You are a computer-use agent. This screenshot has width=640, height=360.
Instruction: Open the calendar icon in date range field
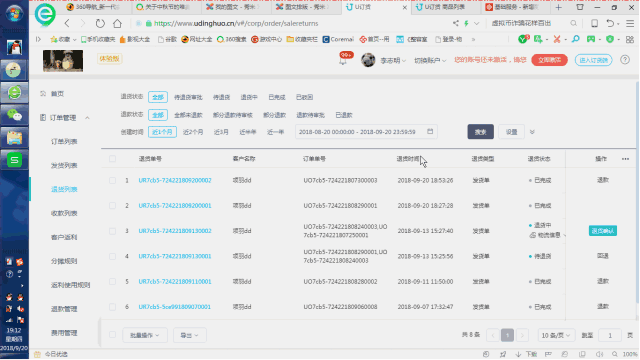[430, 131]
